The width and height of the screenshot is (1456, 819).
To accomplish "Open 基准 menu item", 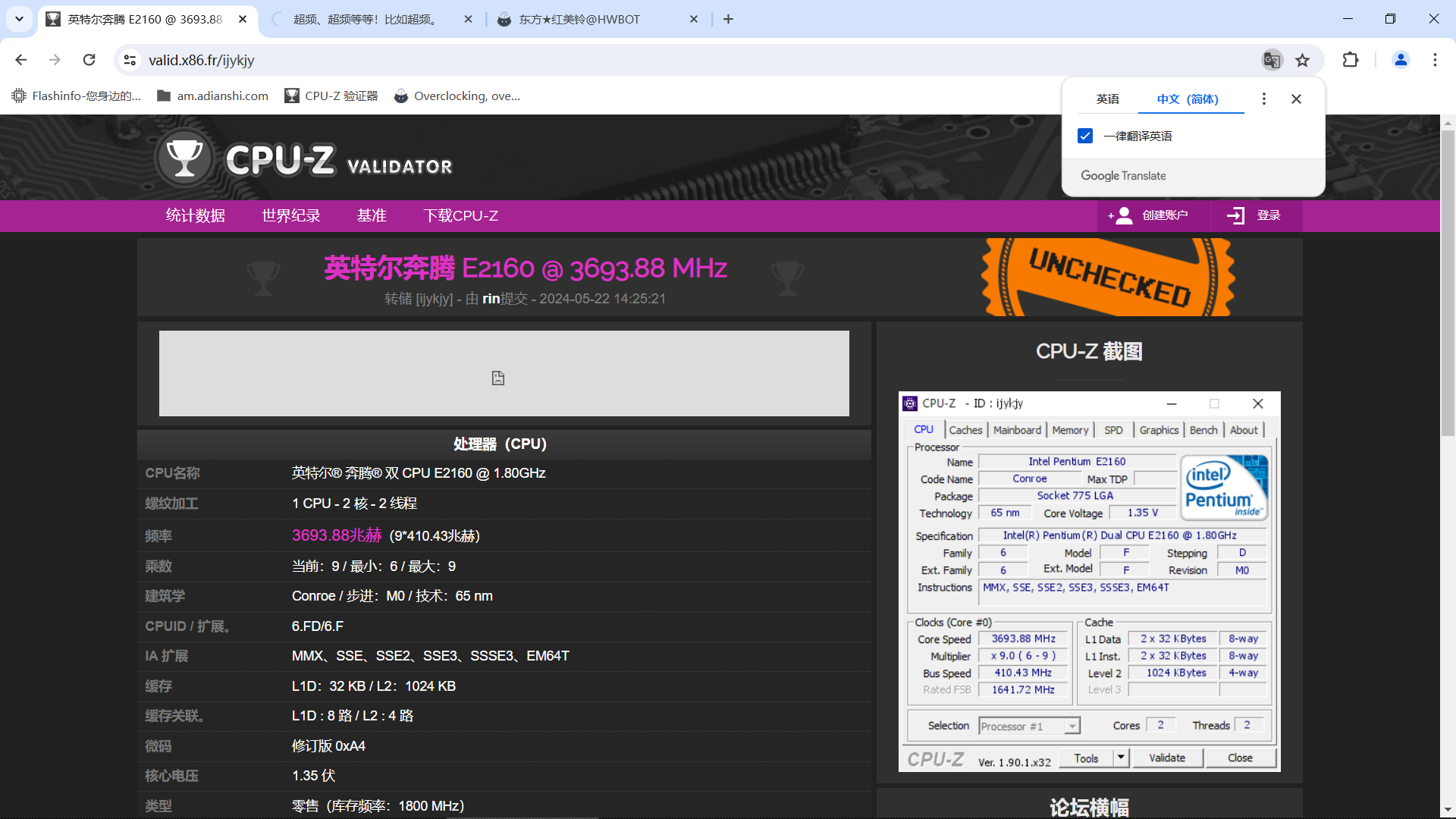I will 372,216.
